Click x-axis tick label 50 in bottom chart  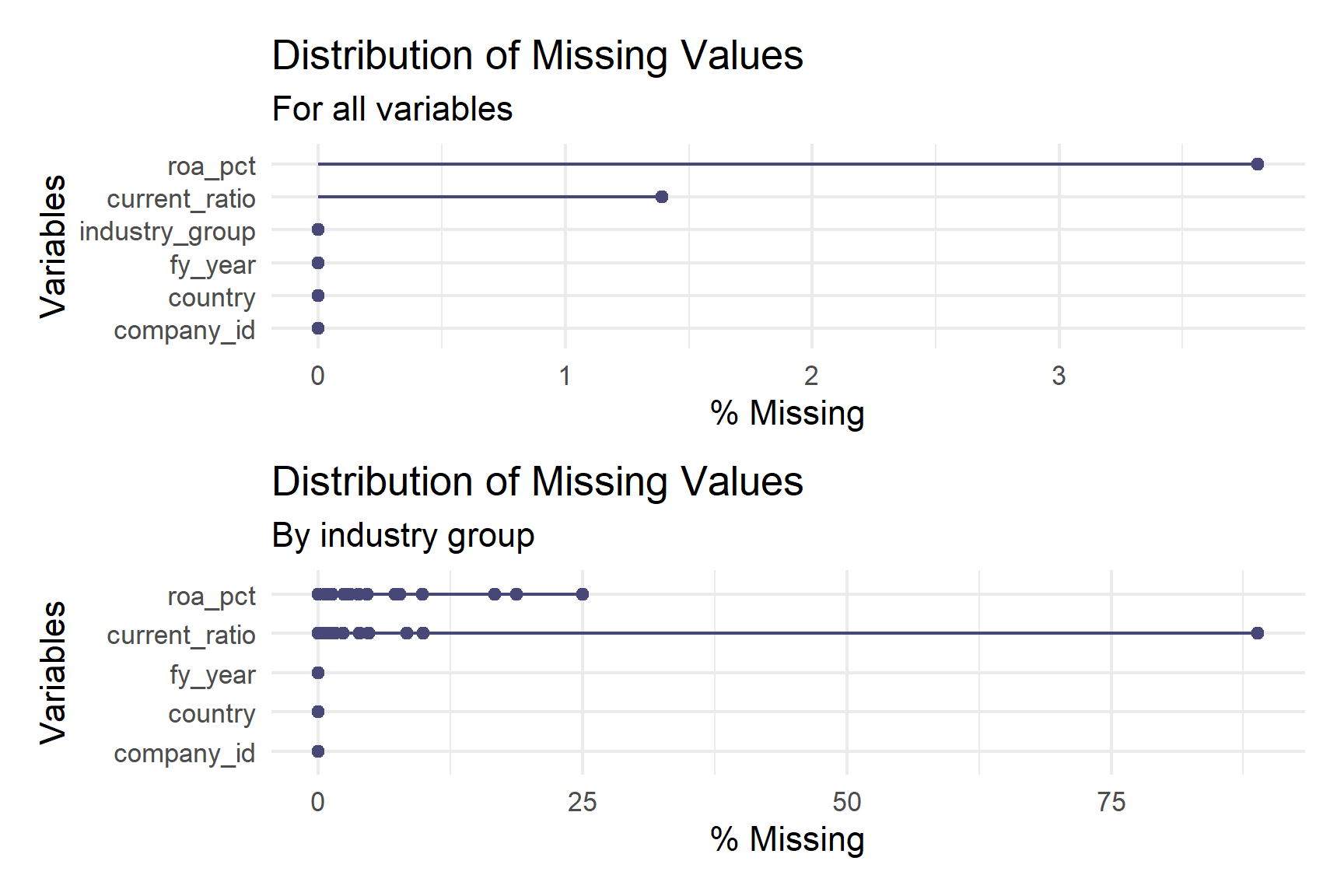tap(846, 803)
